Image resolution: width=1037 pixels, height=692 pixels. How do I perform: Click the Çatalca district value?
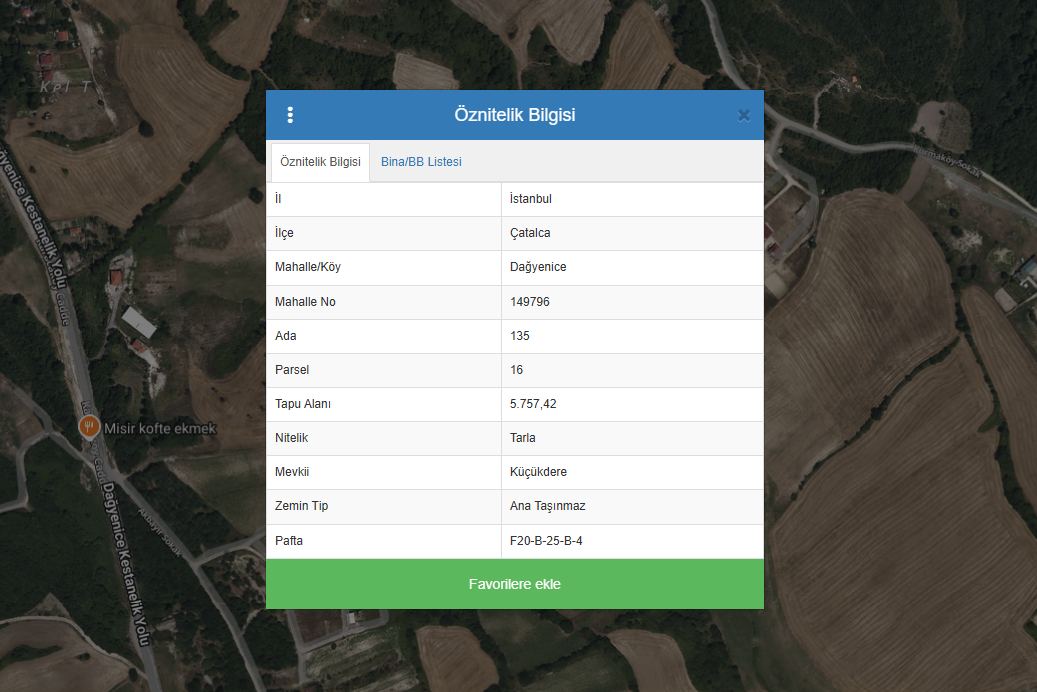pos(530,233)
